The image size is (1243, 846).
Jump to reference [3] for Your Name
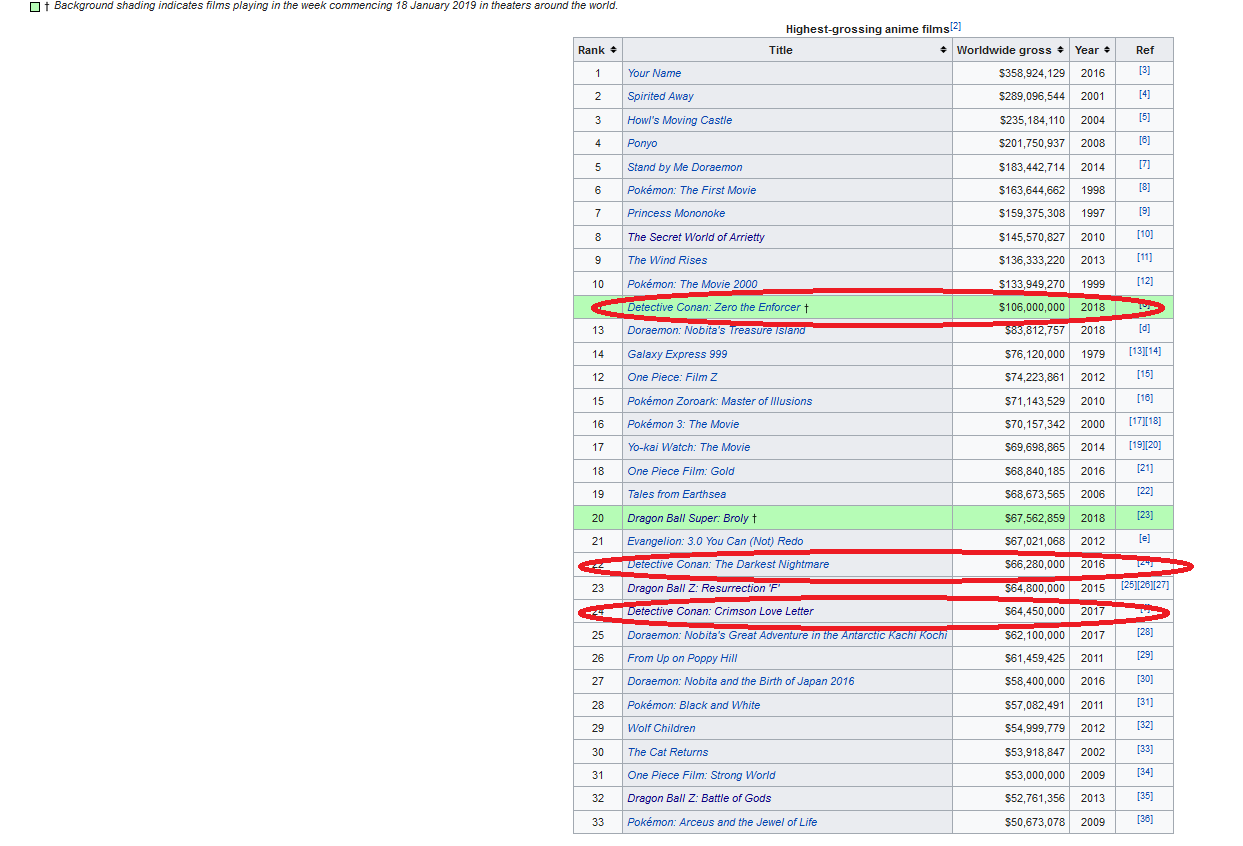(1144, 71)
